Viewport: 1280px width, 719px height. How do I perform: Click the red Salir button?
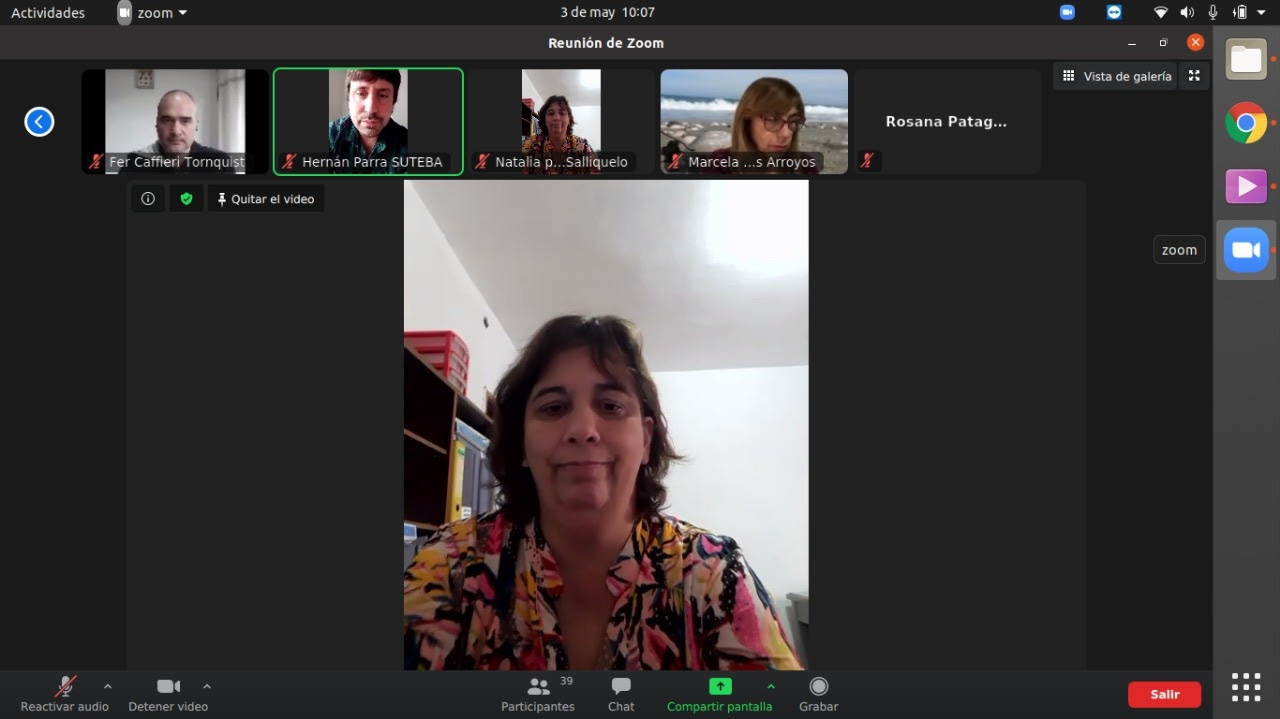pos(1164,694)
